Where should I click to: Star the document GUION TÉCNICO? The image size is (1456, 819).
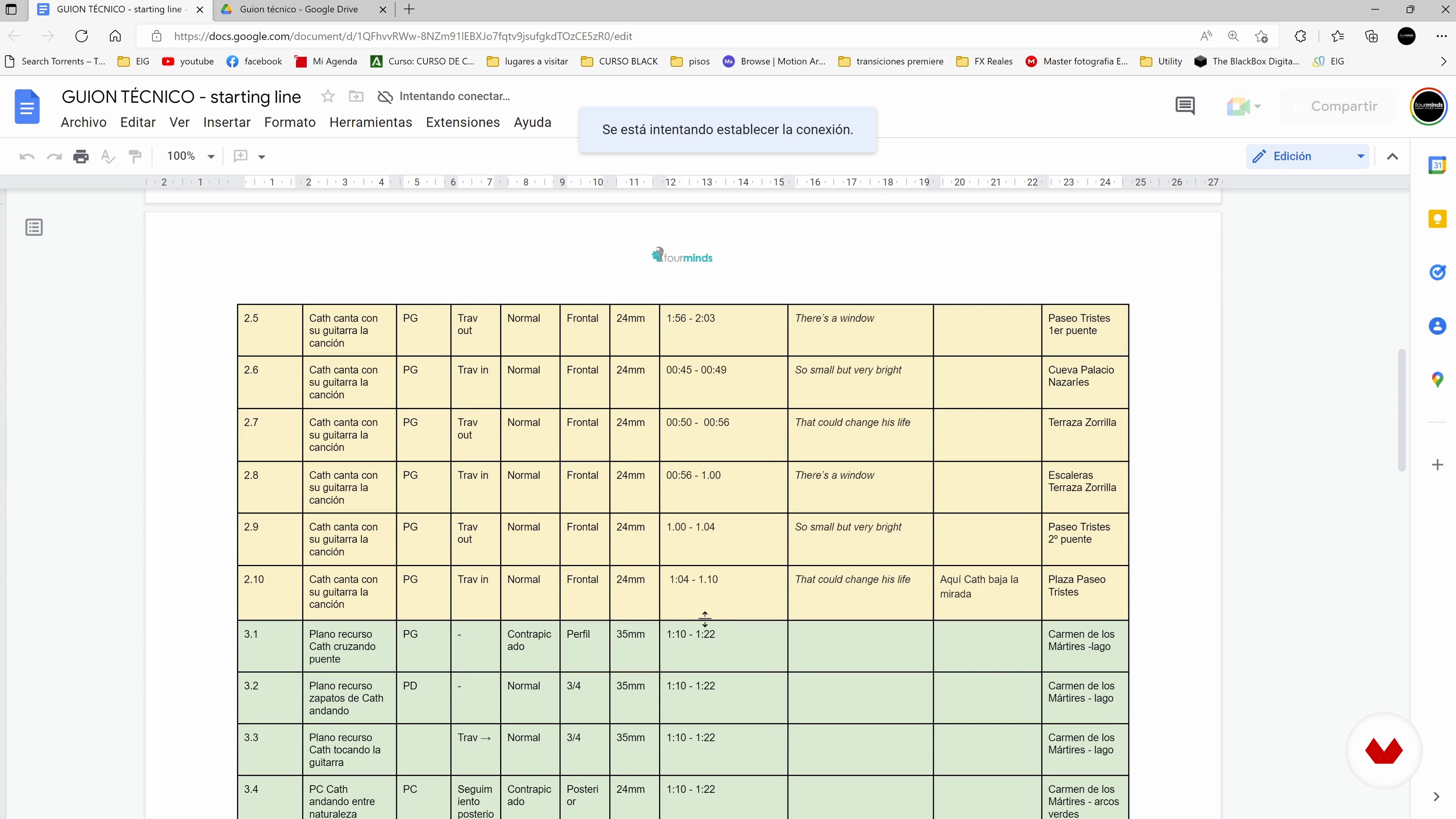click(328, 96)
